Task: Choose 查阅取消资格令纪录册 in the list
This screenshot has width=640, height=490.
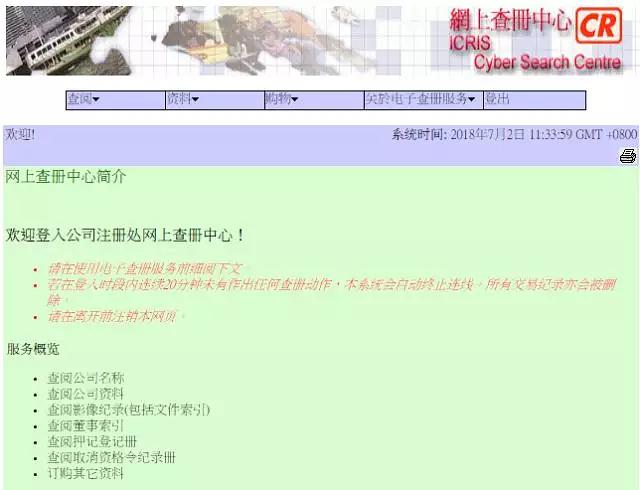Action: point(111,458)
